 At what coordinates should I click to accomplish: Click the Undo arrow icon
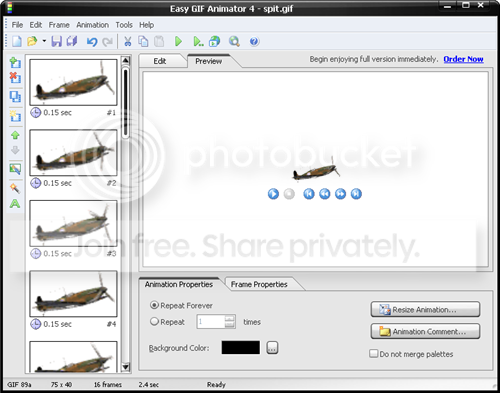92,42
